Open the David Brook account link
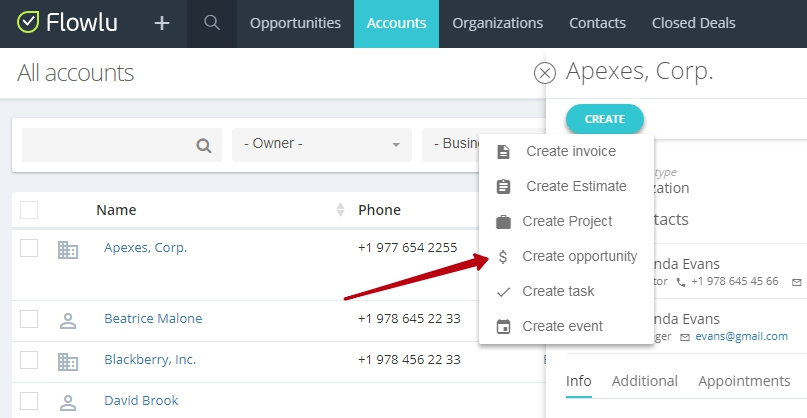Screen dimensions: 807x418 coord(142,400)
